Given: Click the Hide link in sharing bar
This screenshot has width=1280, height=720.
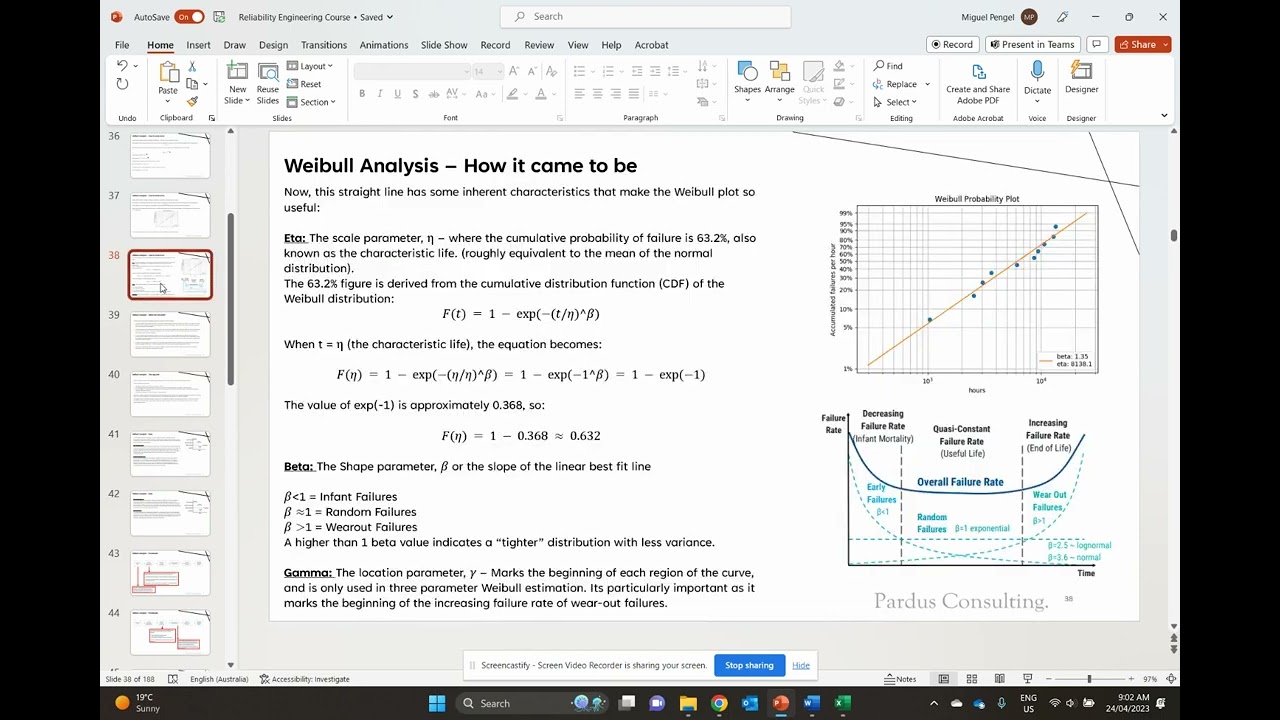Looking at the screenshot, I should coord(801,665).
